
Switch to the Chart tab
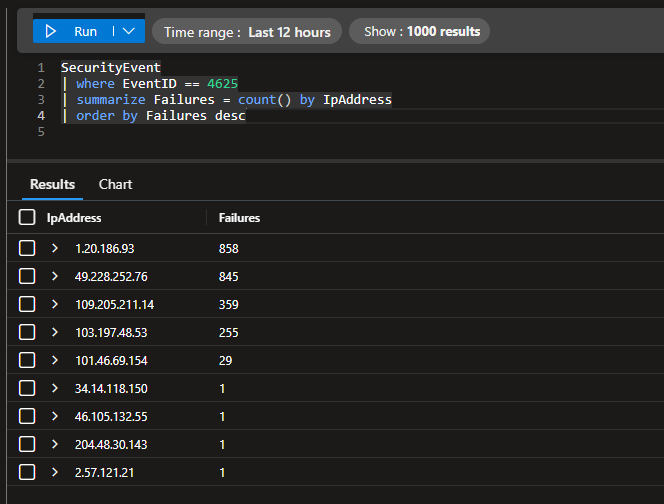115,184
